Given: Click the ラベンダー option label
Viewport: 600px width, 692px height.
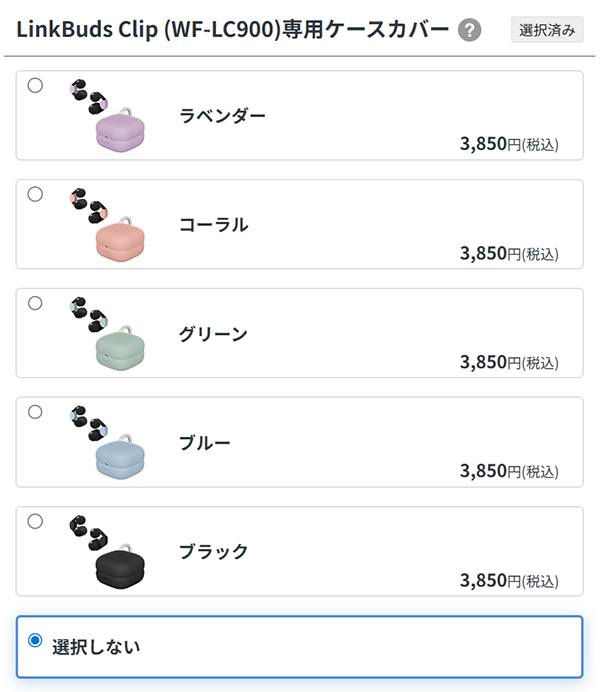Looking at the screenshot, I should point(222,115).
